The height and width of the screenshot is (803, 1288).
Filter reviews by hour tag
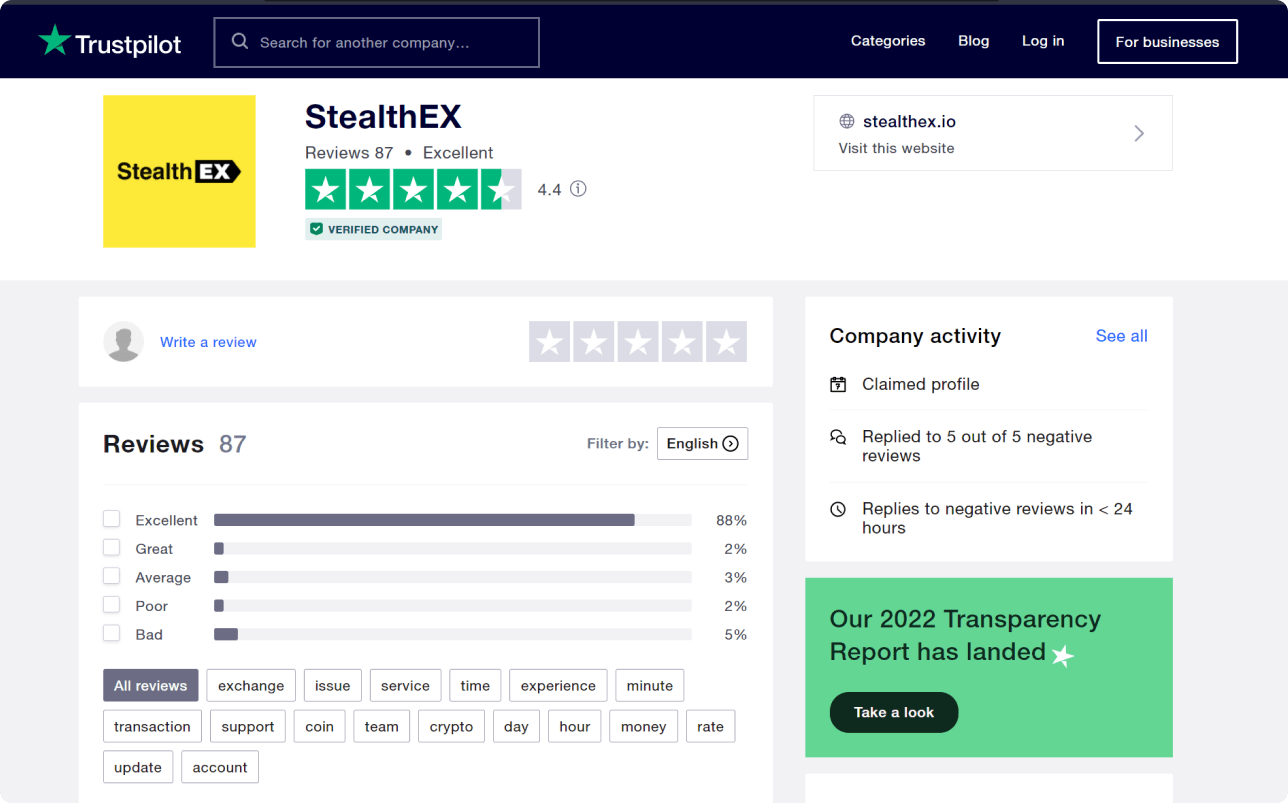(x=575, y=726)
